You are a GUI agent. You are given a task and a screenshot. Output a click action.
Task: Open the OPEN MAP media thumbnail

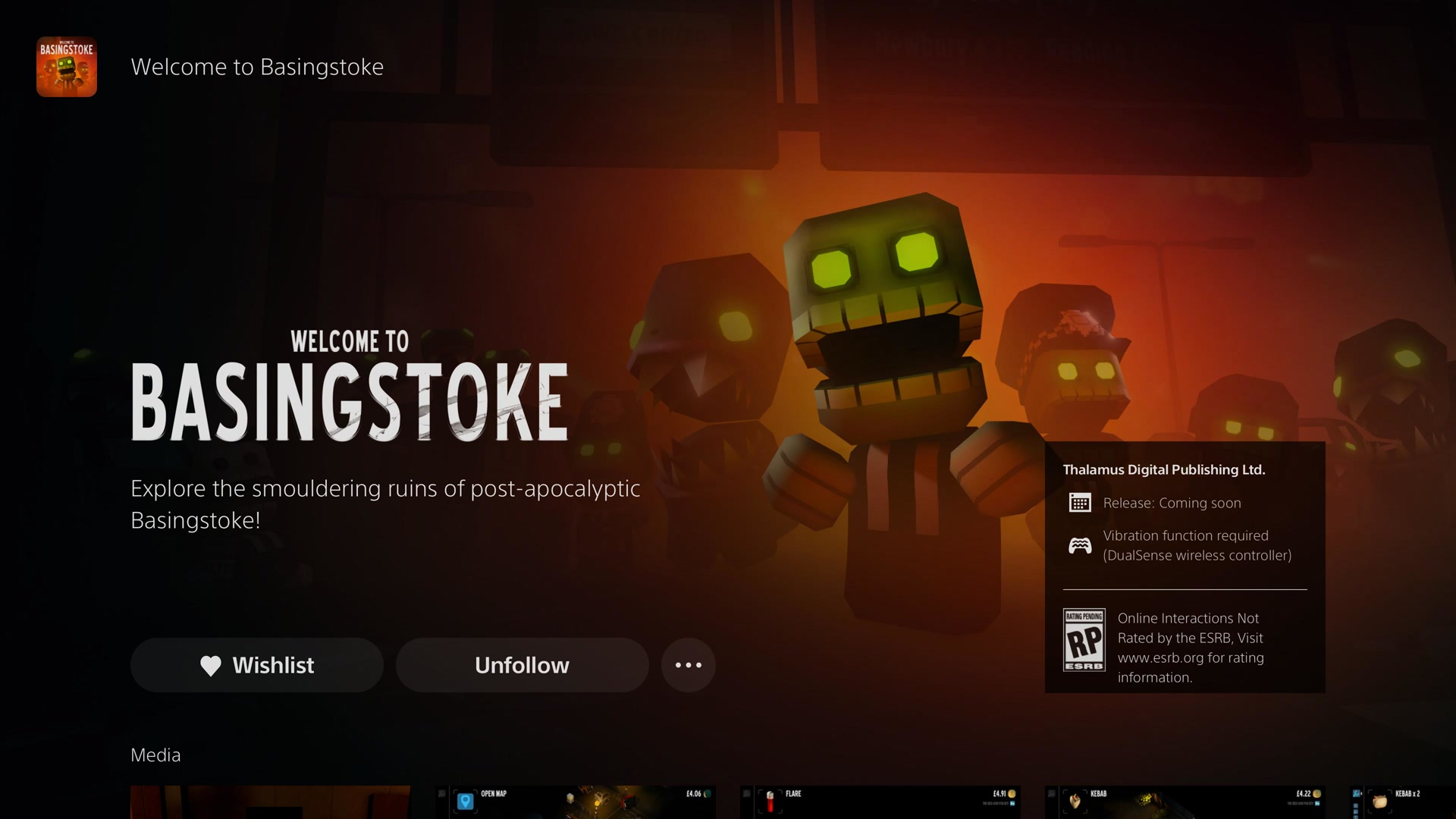[576, 802]
